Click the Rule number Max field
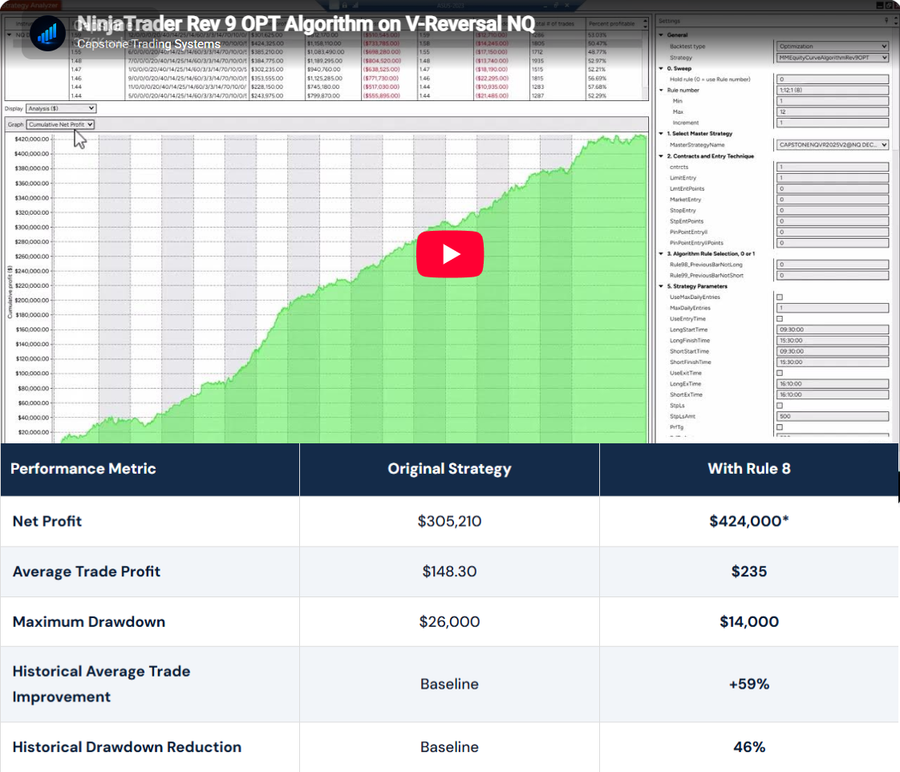The height and width of the screenshot is (772, 900). click(832, 112)
